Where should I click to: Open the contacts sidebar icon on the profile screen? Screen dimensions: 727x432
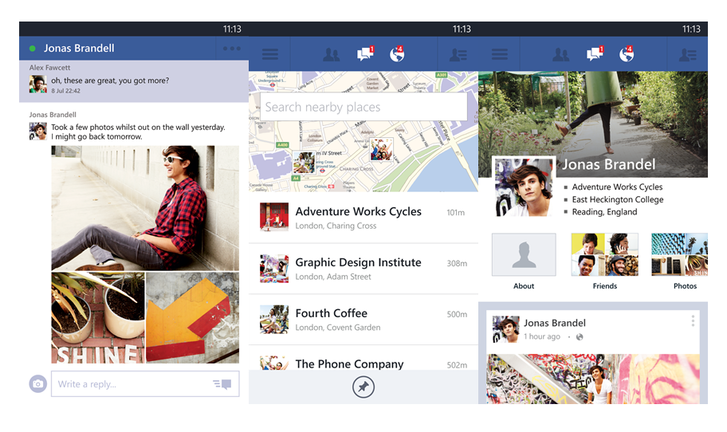[688, 55]
